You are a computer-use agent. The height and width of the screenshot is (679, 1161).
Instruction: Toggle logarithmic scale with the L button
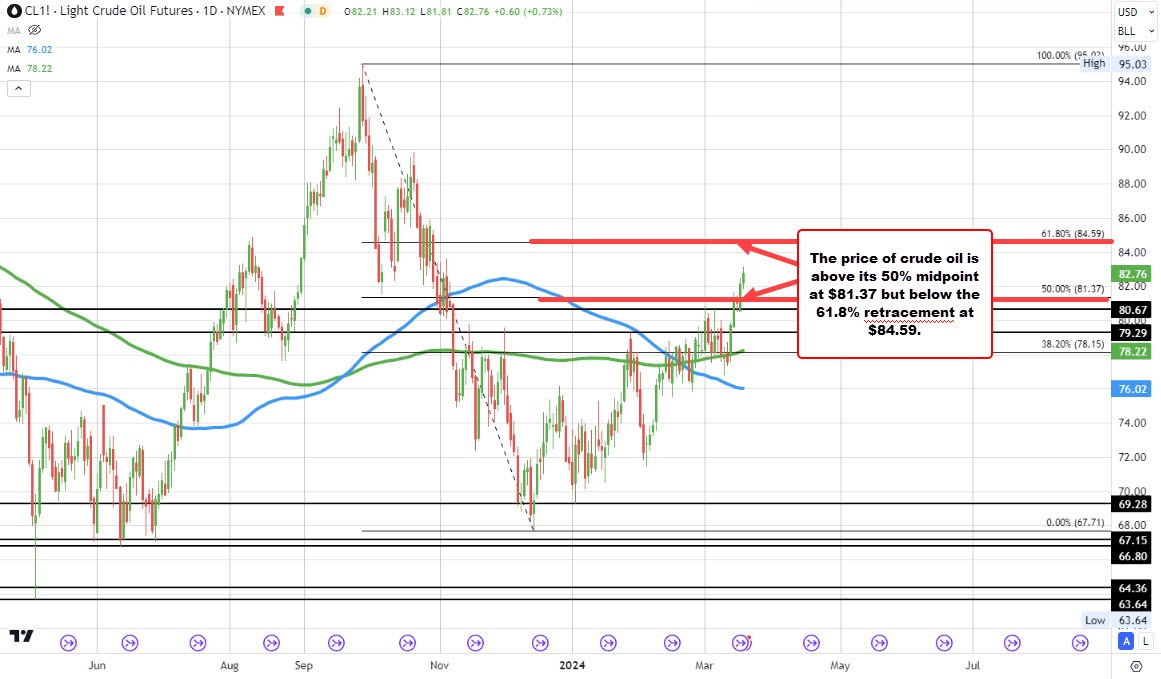tap(1145, 641)
